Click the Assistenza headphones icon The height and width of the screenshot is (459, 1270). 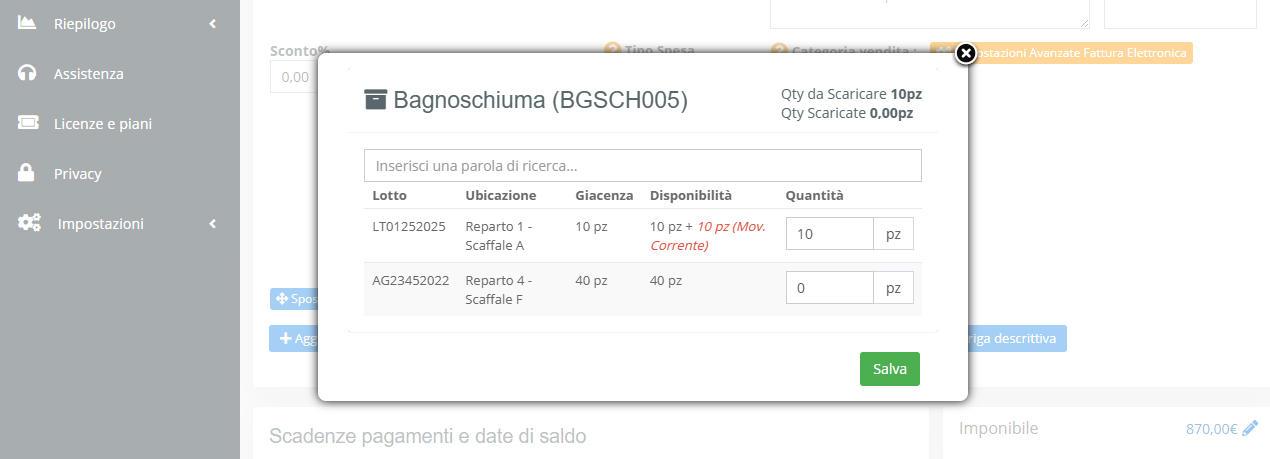[x=27, y=74]
